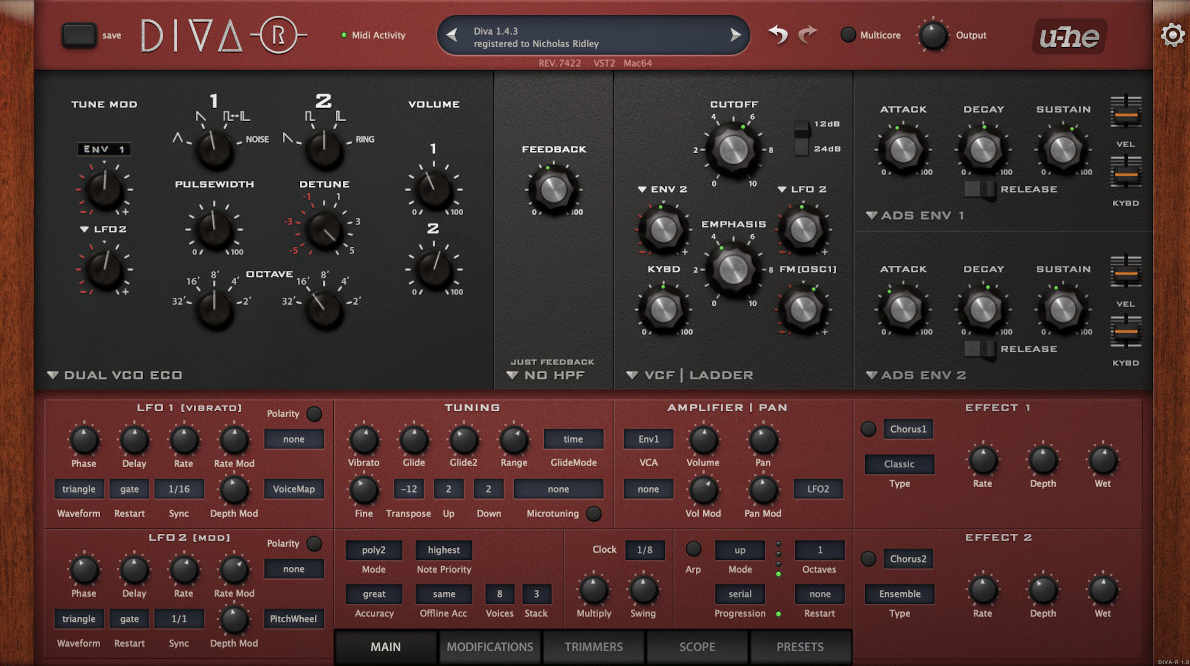The image size is (1190, 666).
Task: Click the Pulsewidth knob
Action: [214, 229]
